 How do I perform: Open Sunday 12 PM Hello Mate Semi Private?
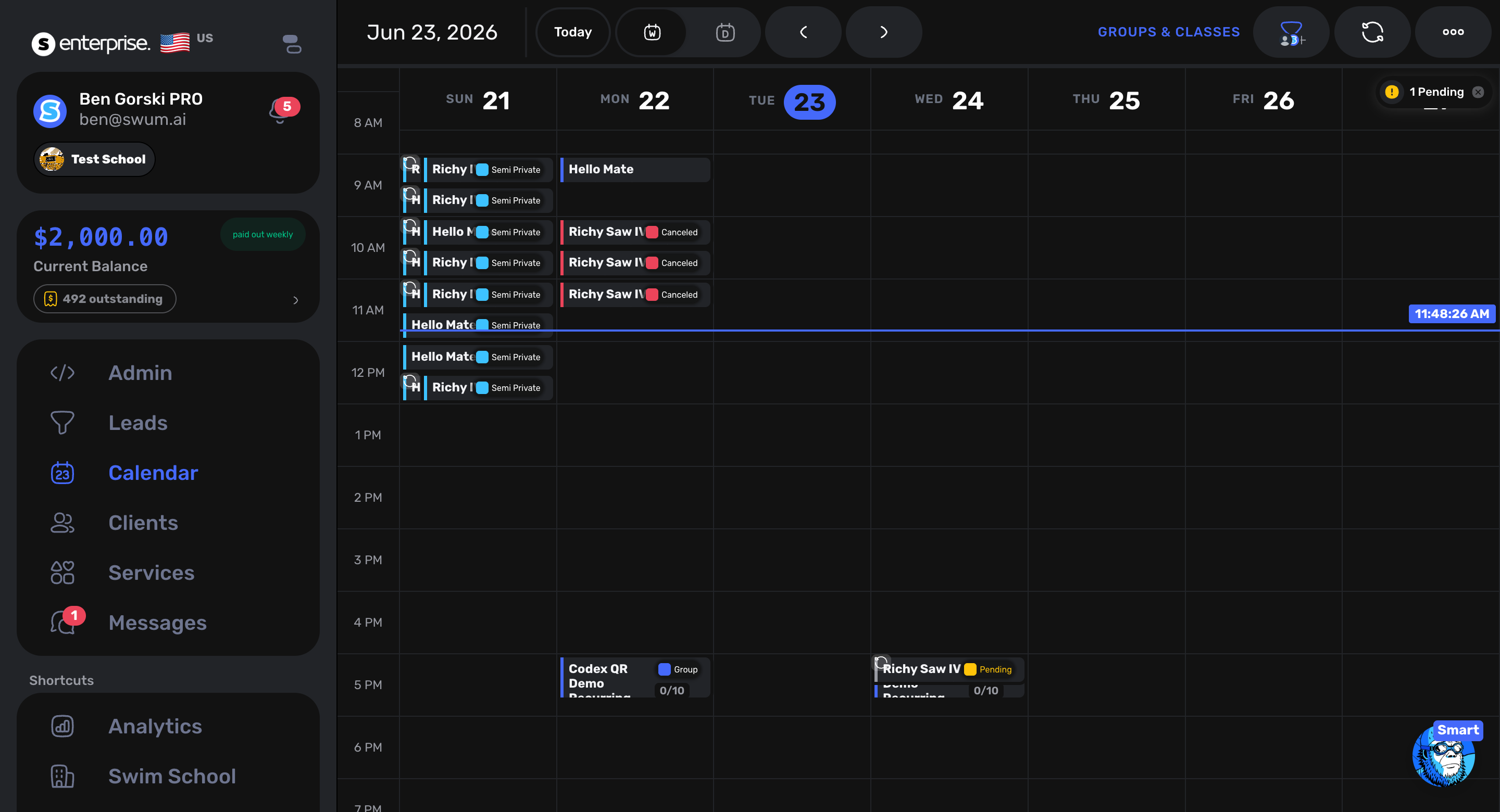click(478, 357)
